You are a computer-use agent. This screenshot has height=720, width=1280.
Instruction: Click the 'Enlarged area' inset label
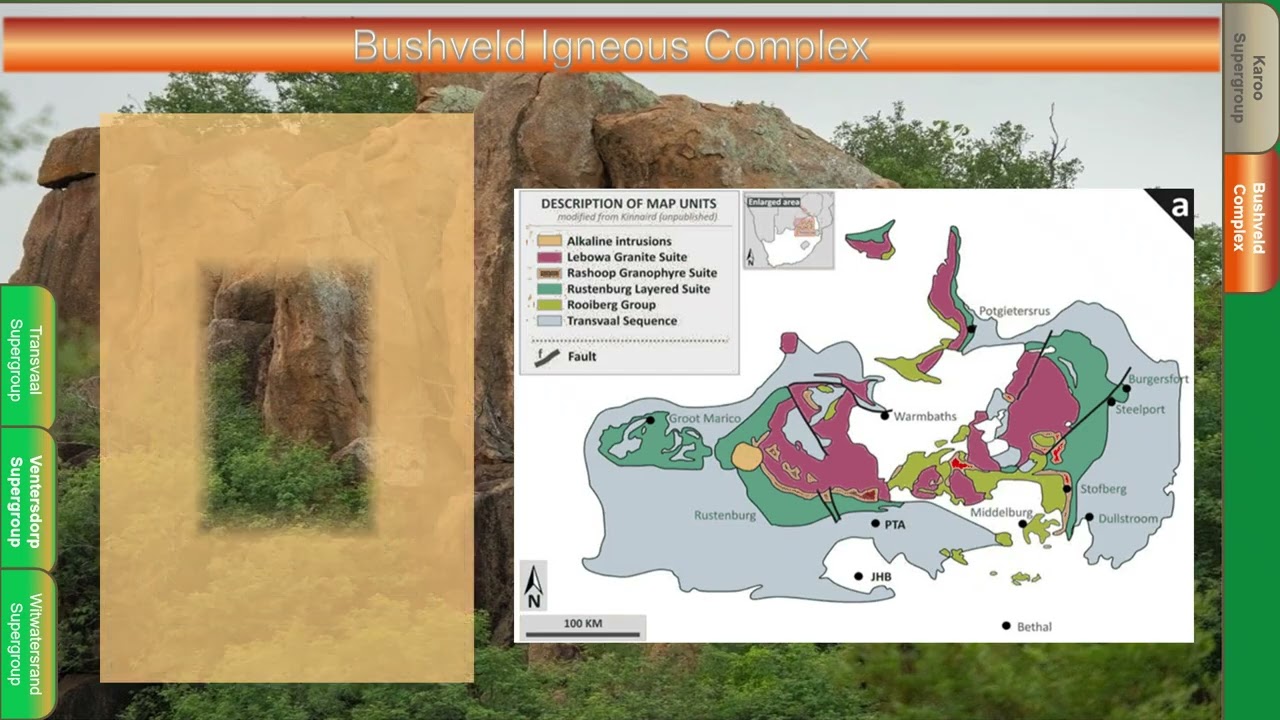click(775, 202)
